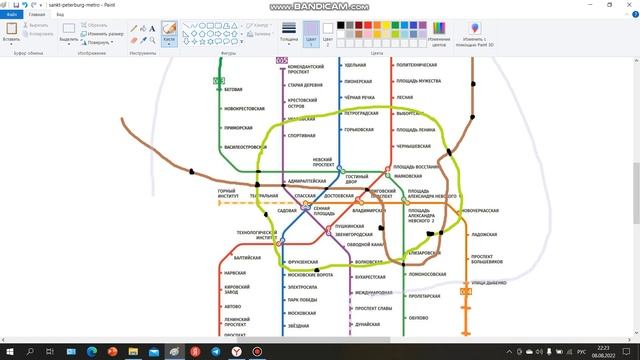640x360 pixels.
Task: Select the Oval shape
Action: [202, 26]
